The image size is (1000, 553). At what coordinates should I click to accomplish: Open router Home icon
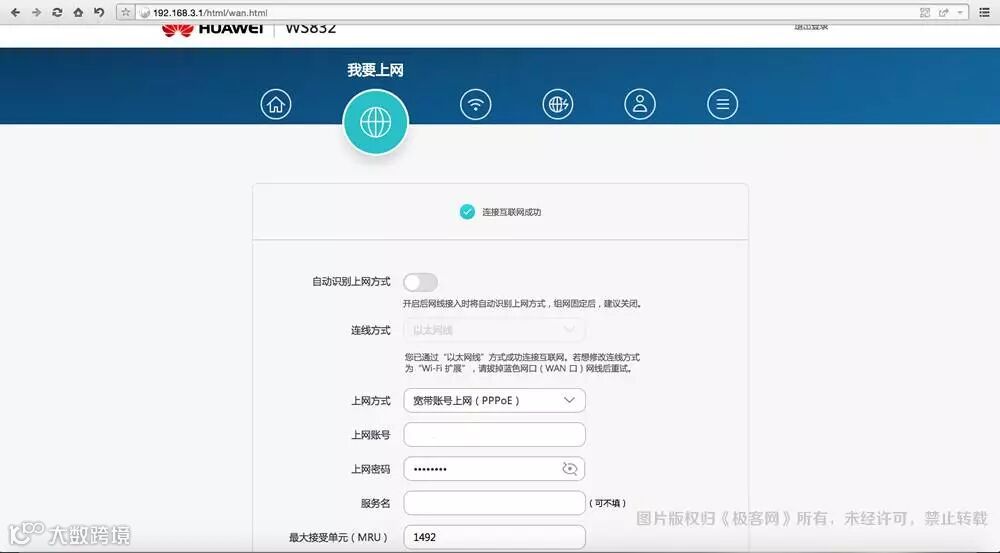pos(276,104)
